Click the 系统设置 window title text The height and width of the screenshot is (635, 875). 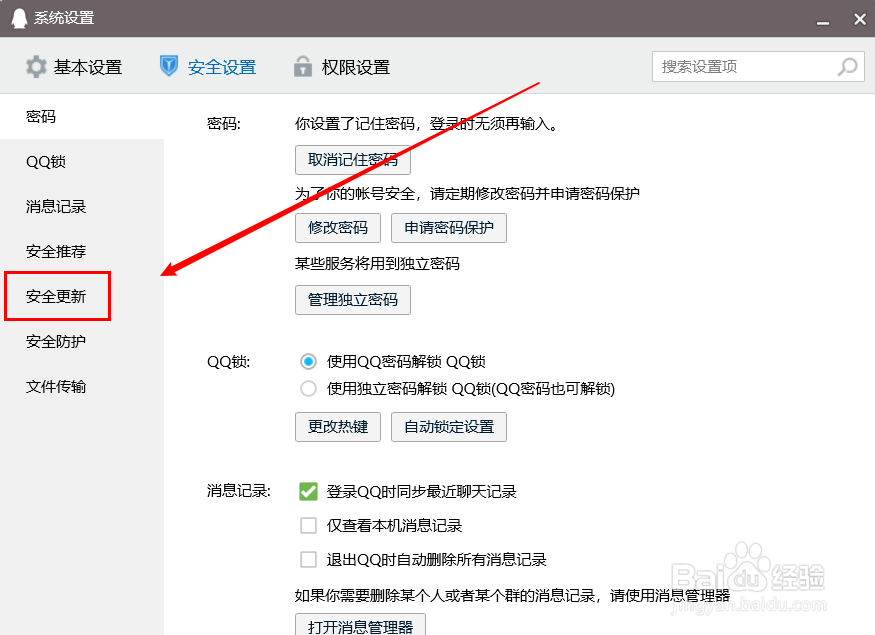coord(64,18)
